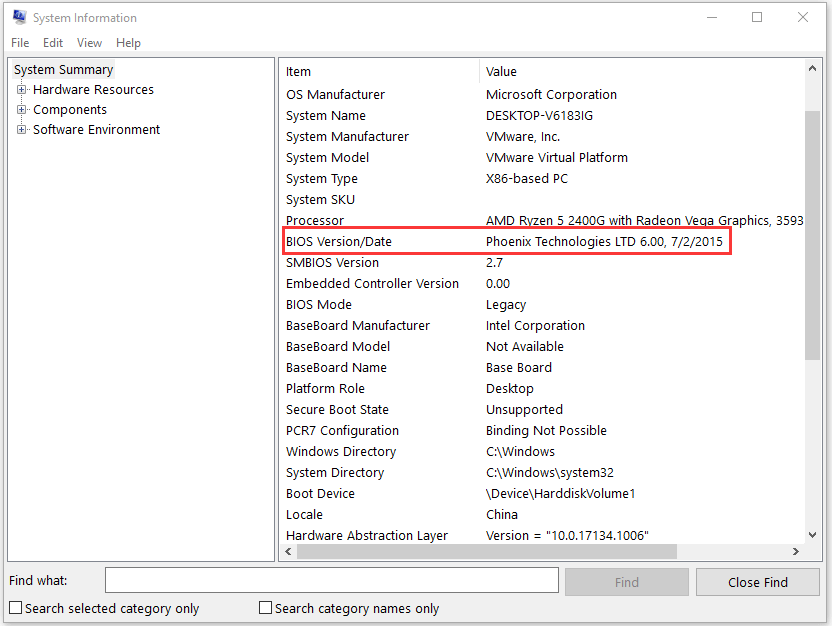The height and width of the screenshot is (626, 832).
Task: Select the Platform Role row
Action: (542, 389)
